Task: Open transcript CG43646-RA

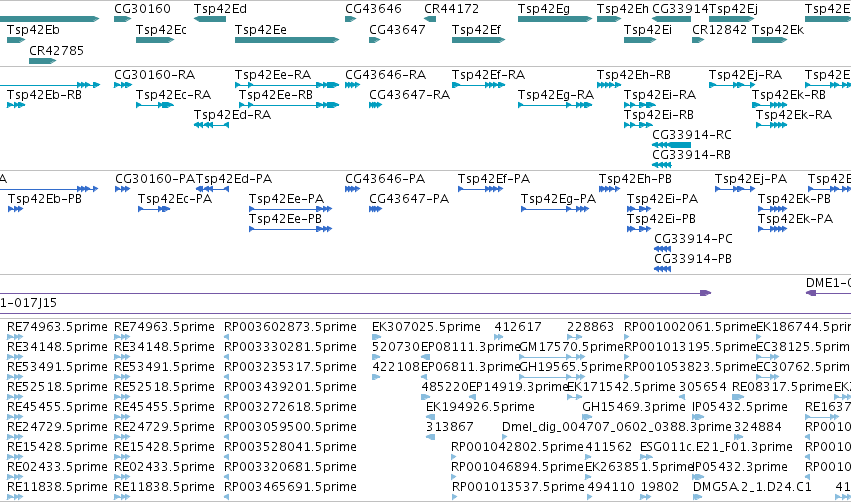Action: pyautogui.click(x=386, y=75)
